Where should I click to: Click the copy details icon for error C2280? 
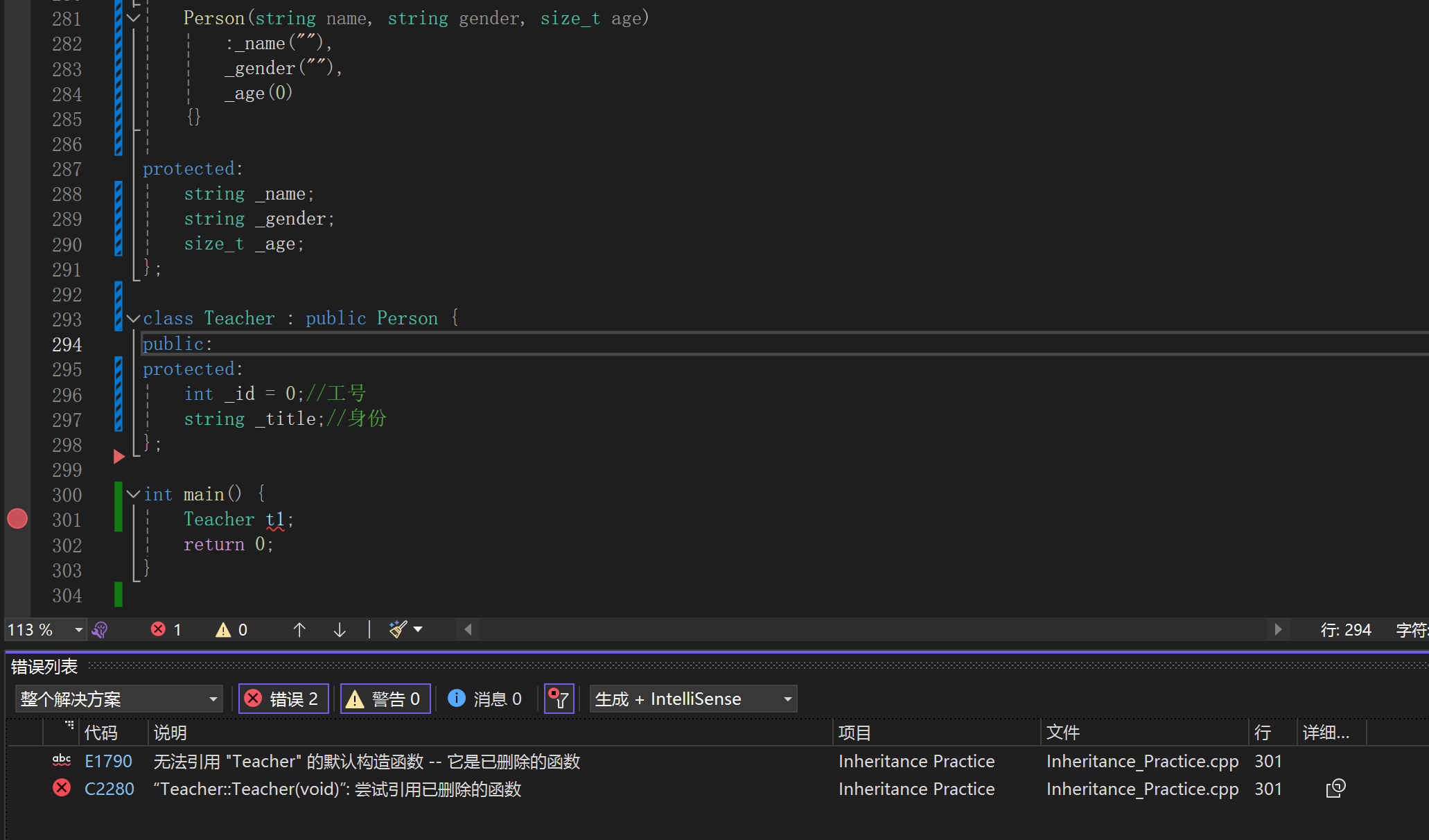(1335, 789)
